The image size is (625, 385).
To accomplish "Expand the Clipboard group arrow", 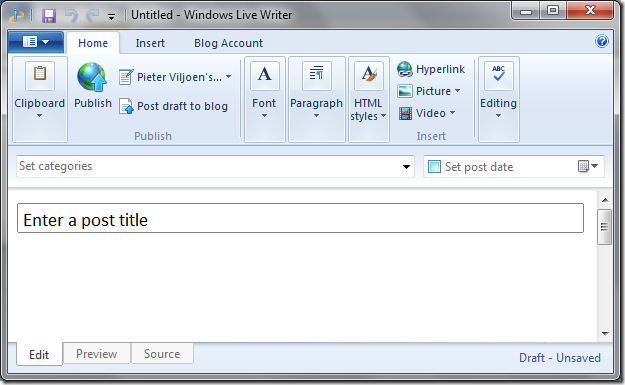I will coord(39,116).
